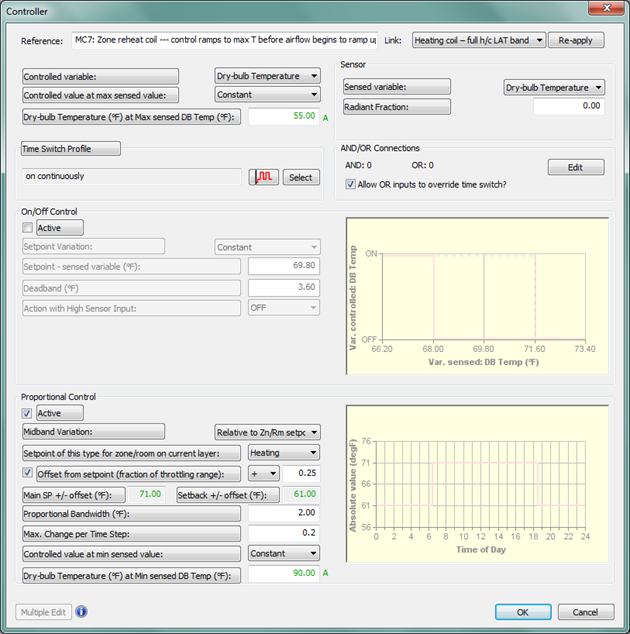Click the time switch profile graph icon
The image size is (630, 634).
click(264, 177)
